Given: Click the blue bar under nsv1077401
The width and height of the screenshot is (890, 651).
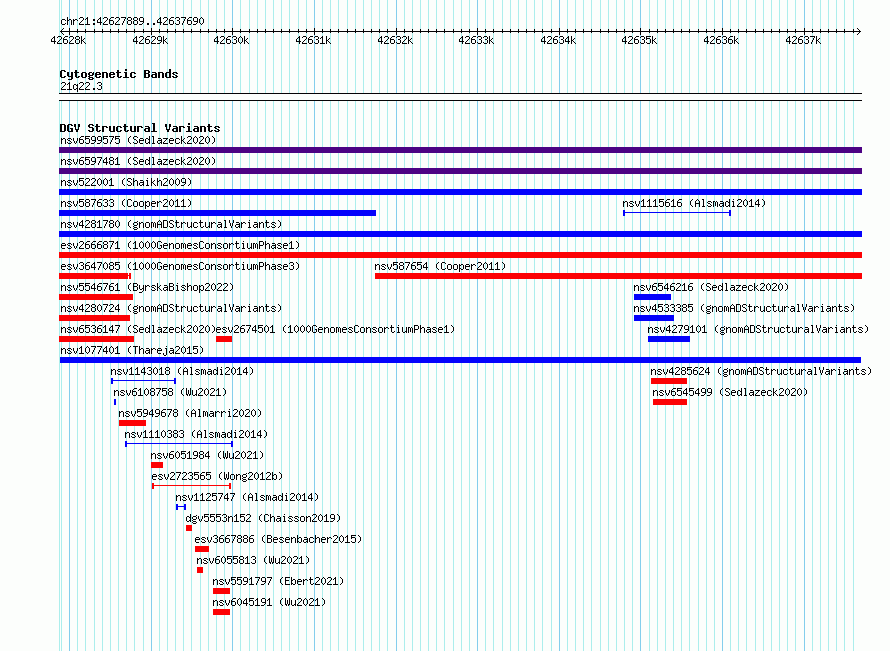Looking at the screenshot, I should tap(460, 360).
